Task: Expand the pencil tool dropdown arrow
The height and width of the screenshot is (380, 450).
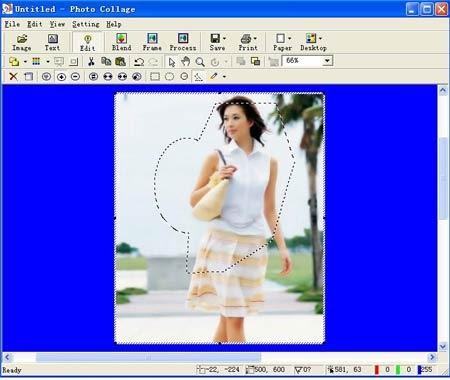Action: tap(224, 77)
